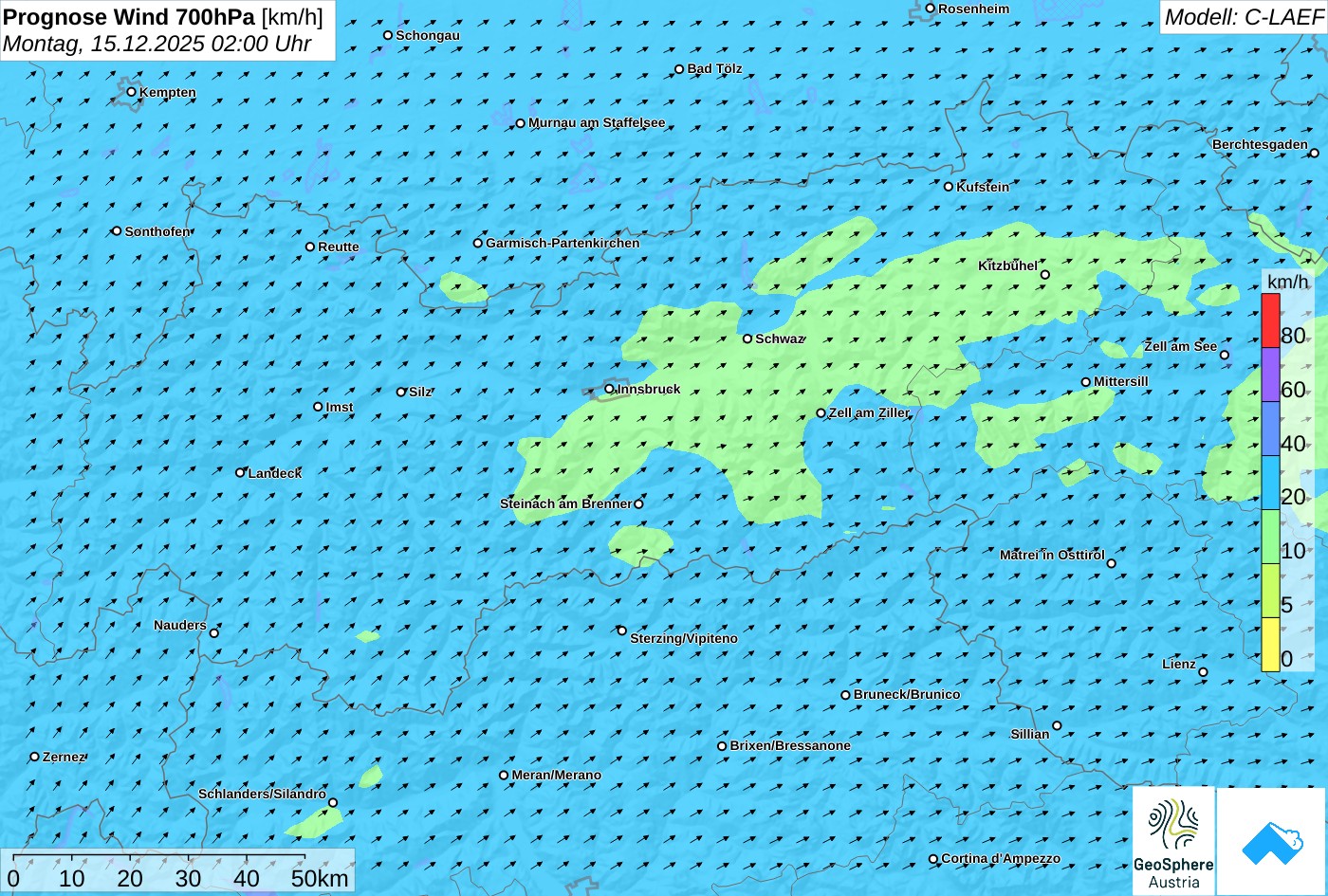Click the Schongau location dot
The height and width of the screenshot is (896, 1328).
click(388, 35)
